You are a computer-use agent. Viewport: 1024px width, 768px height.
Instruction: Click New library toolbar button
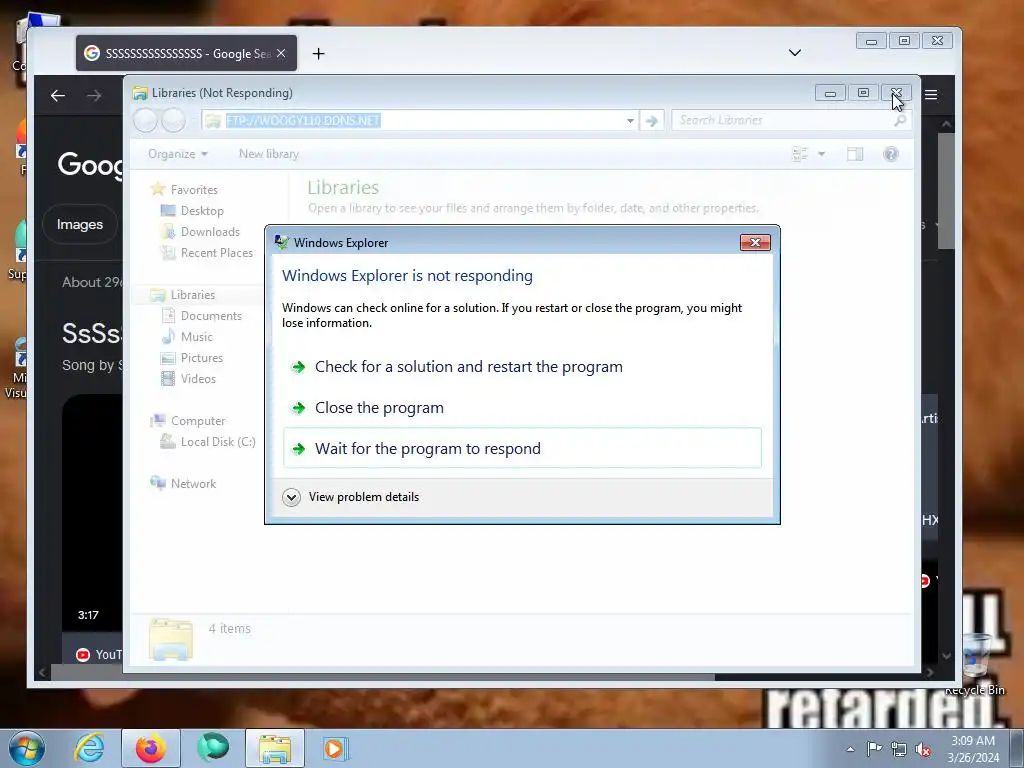point(268,154)
